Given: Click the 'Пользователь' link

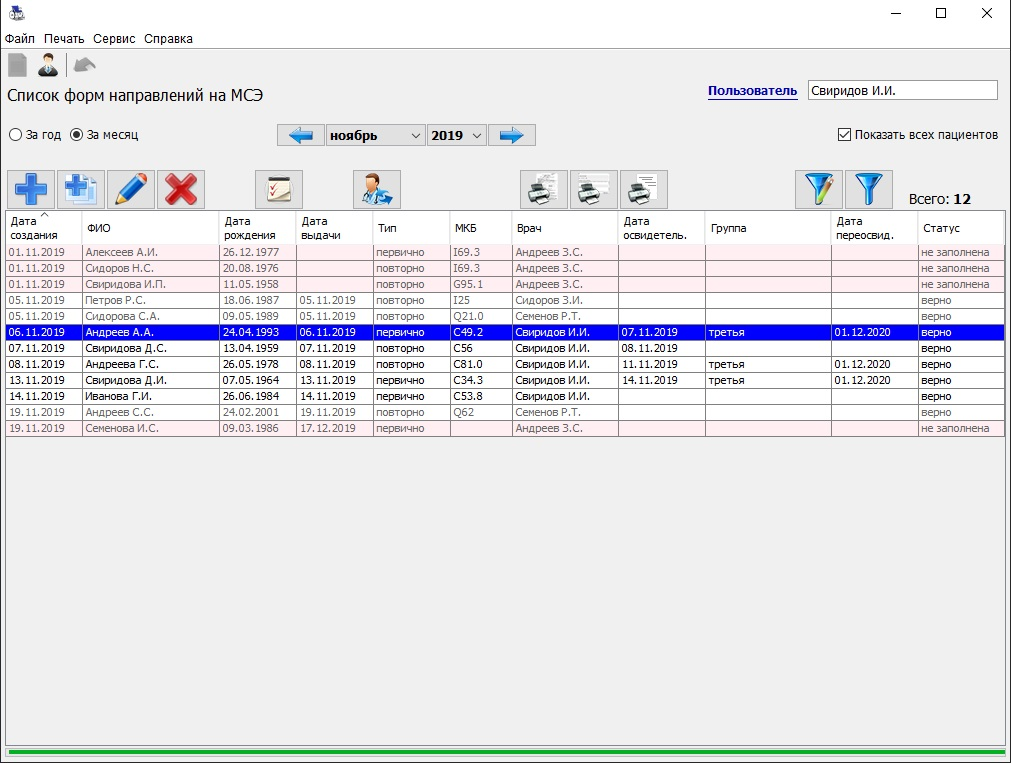Looking at the screenshot, I should pyautogui.click(x=752, y=91).
